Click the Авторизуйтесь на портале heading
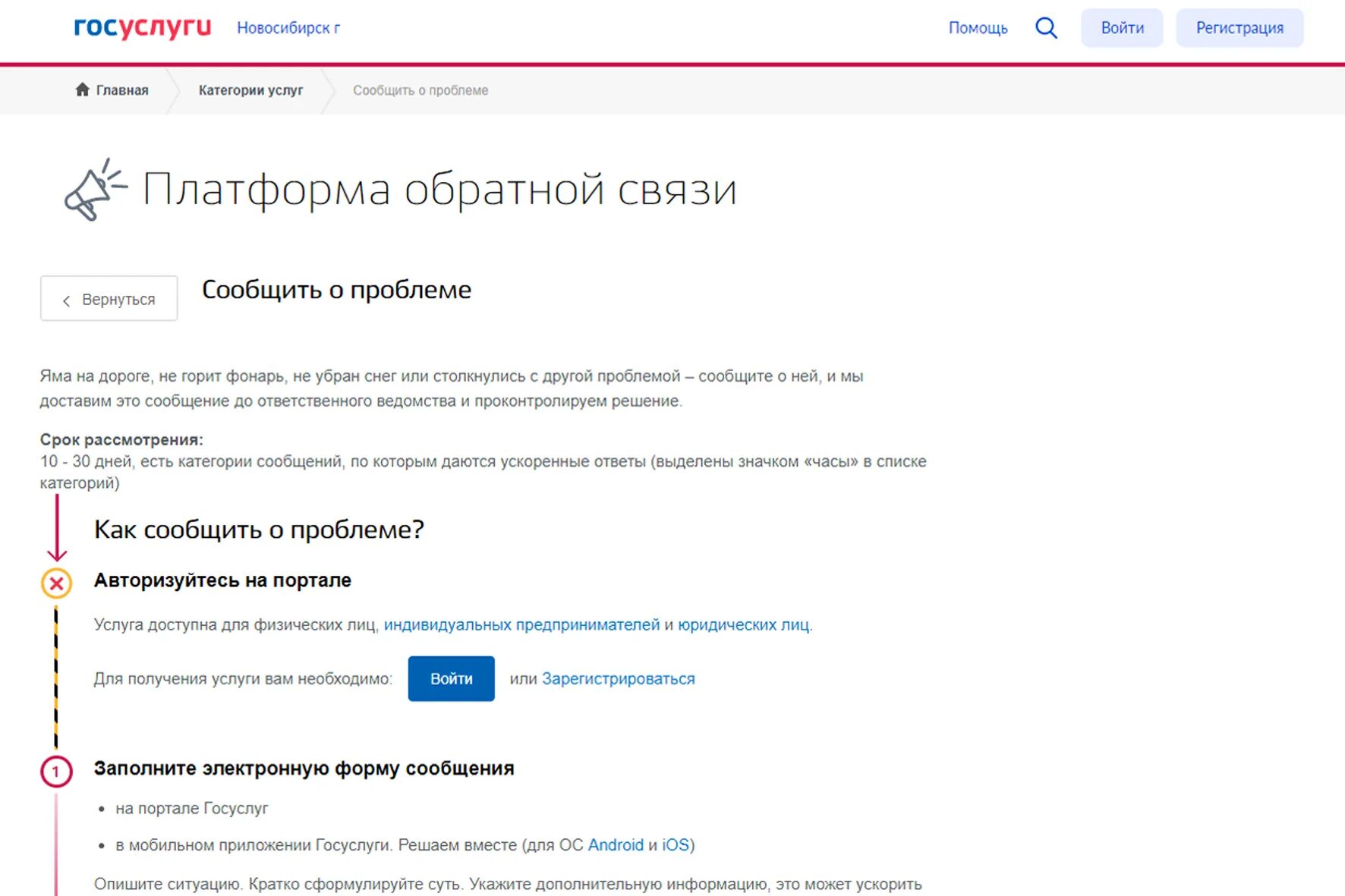Viewport: 1345px width, 896px height. click(x=222, y=580)
